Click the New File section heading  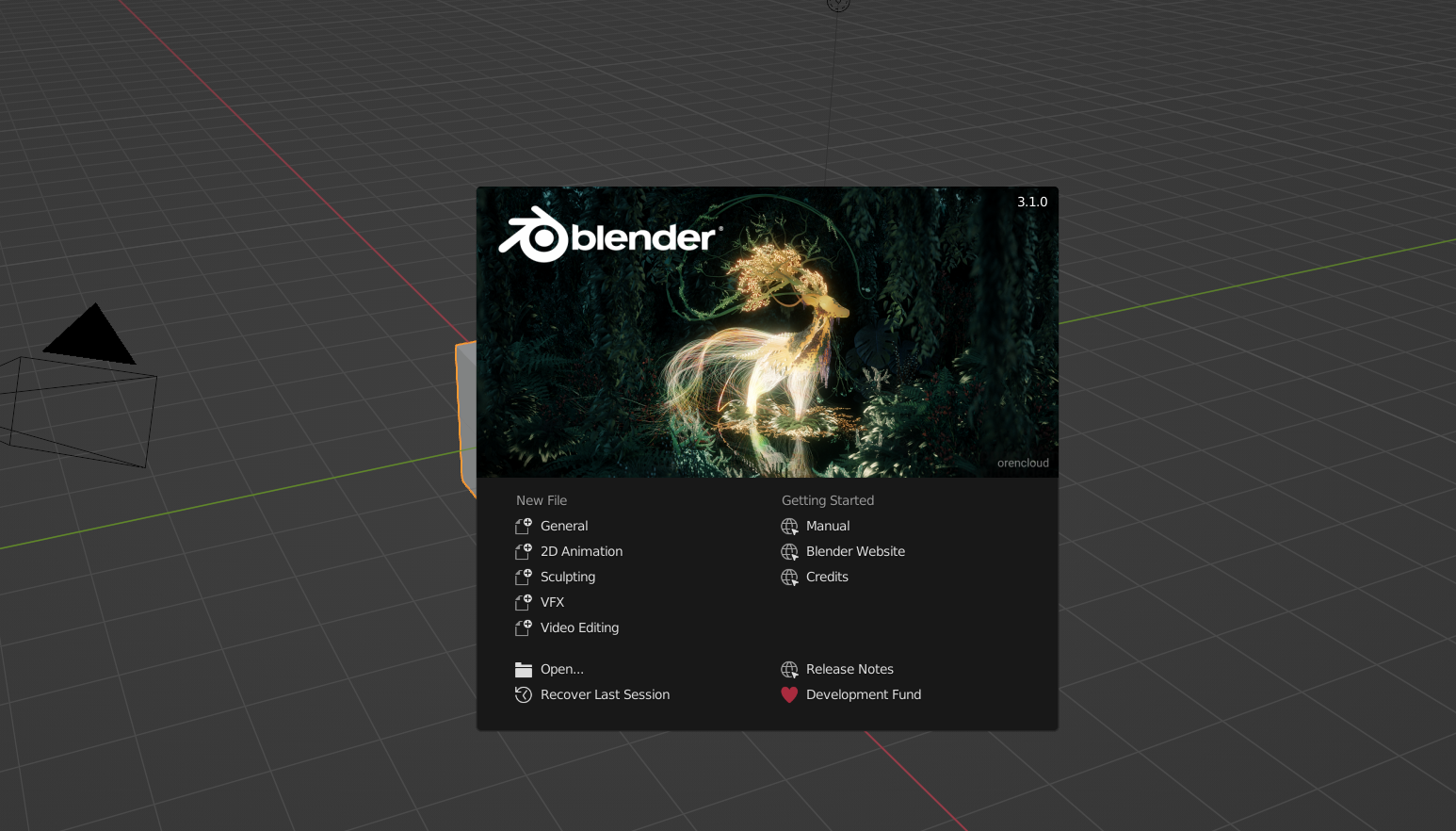pyautogui.click(x=542, y=500)
